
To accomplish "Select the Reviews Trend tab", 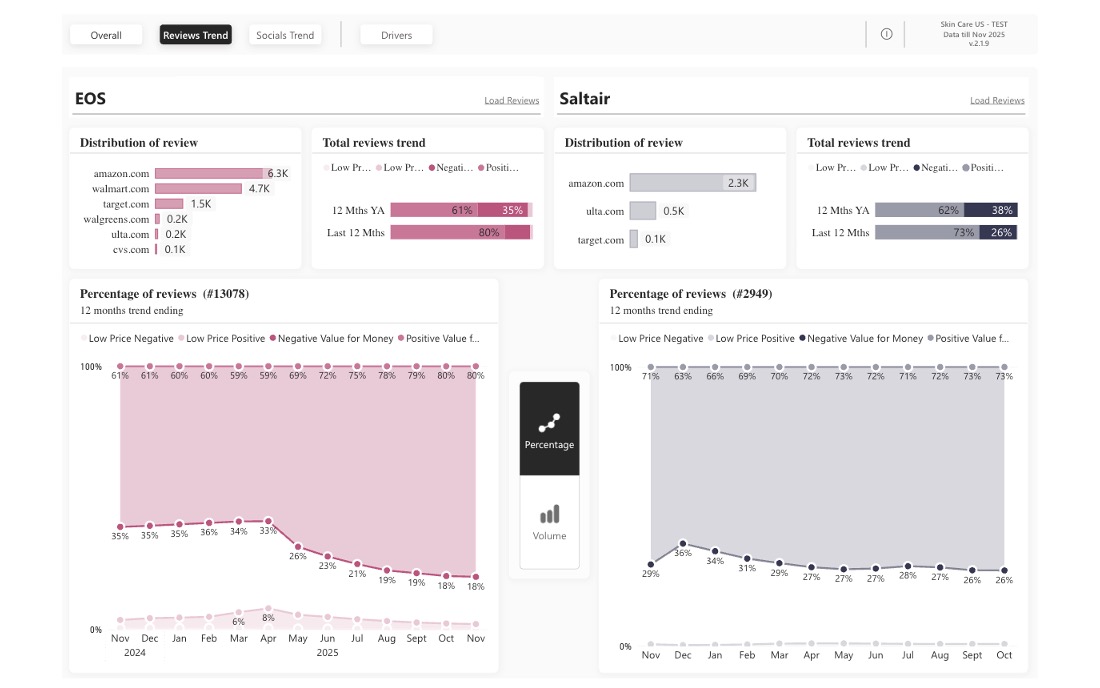I will [x=195, y=35].
